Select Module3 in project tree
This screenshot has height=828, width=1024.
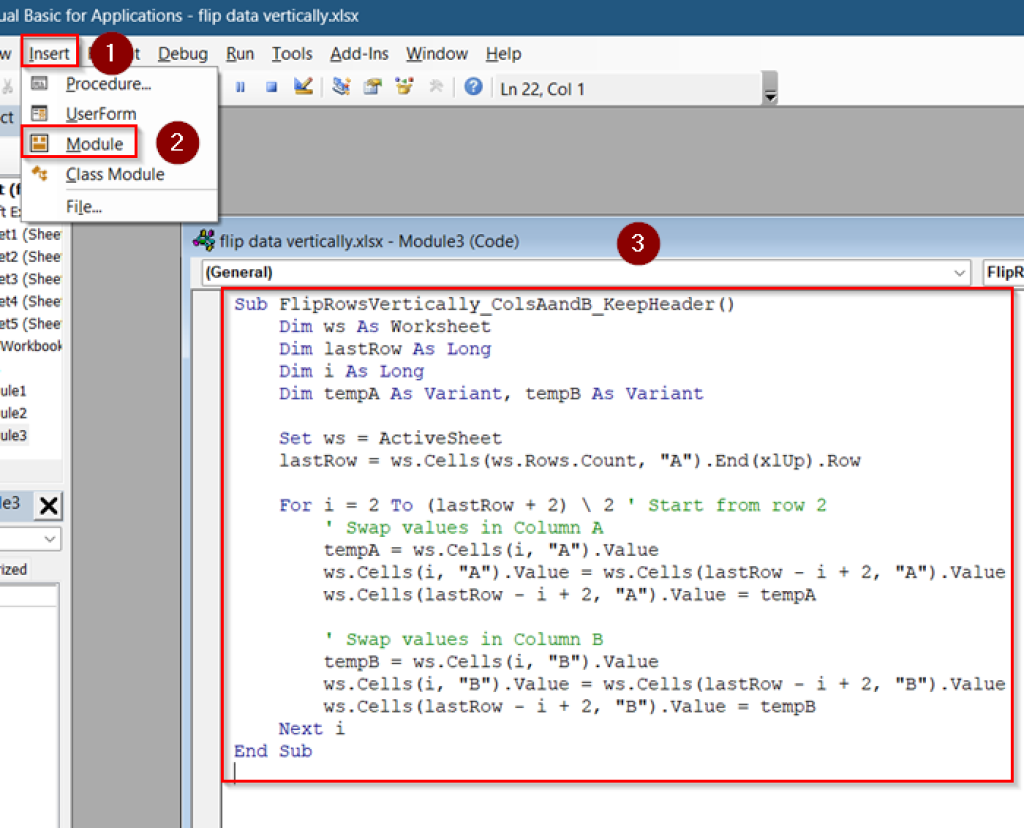pos(14,436)
